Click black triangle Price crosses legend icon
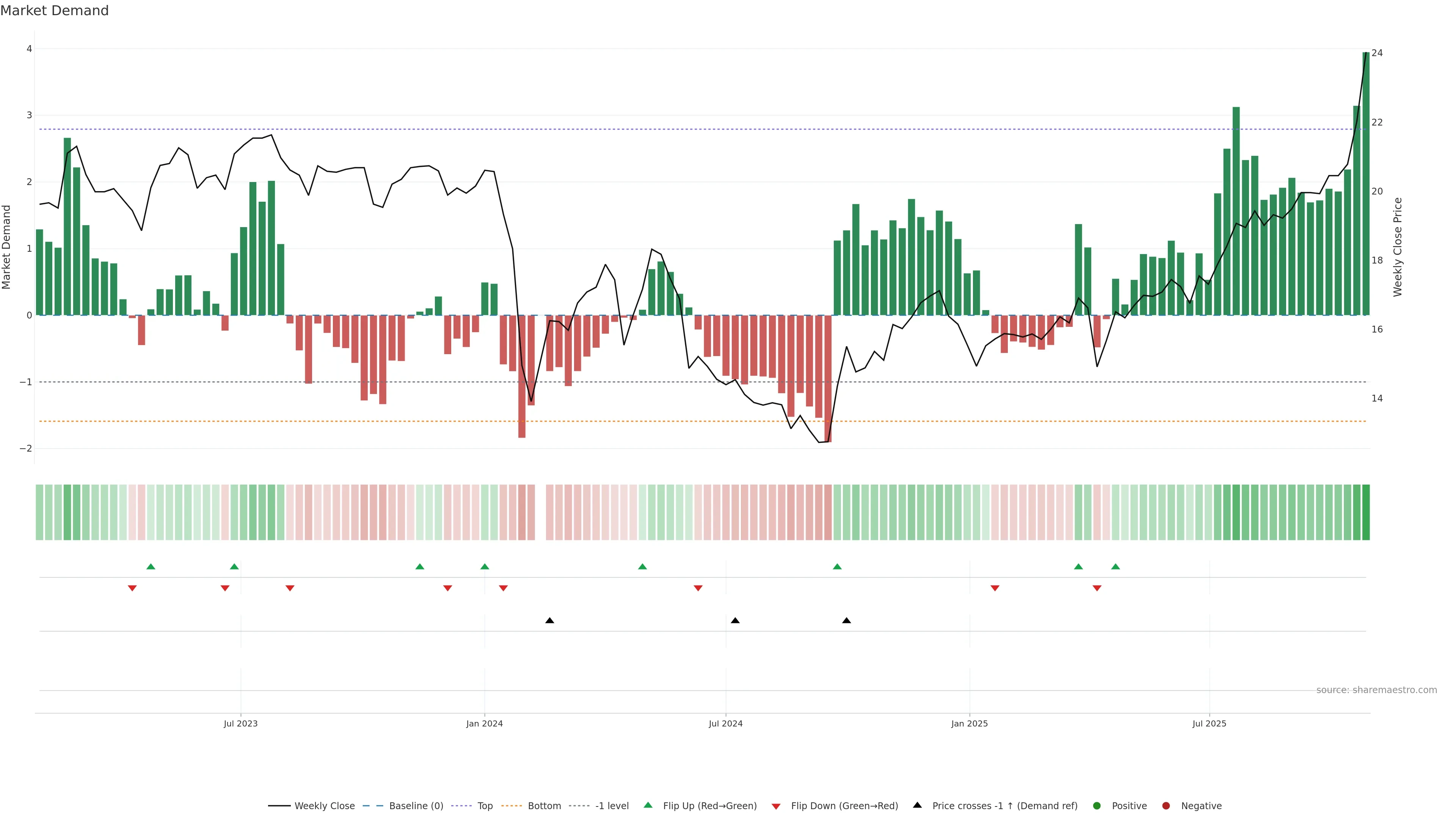 (917, 805)
